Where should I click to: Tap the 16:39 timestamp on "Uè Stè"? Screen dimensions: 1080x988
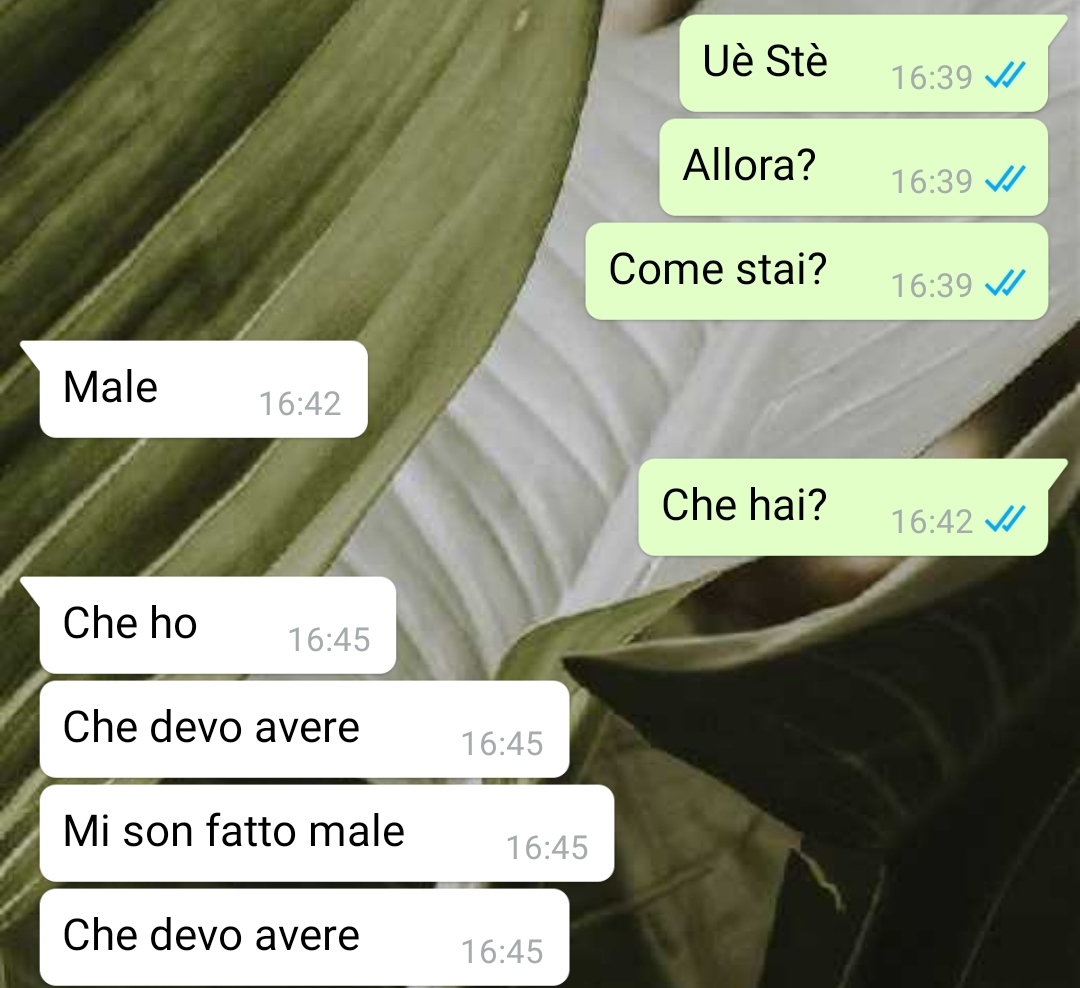(931, 77)
